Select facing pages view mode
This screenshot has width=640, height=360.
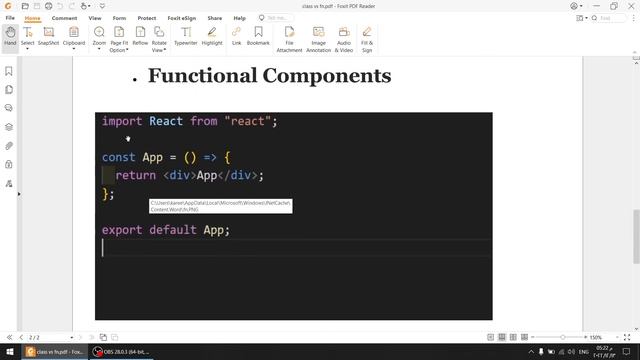pos(513,337)
